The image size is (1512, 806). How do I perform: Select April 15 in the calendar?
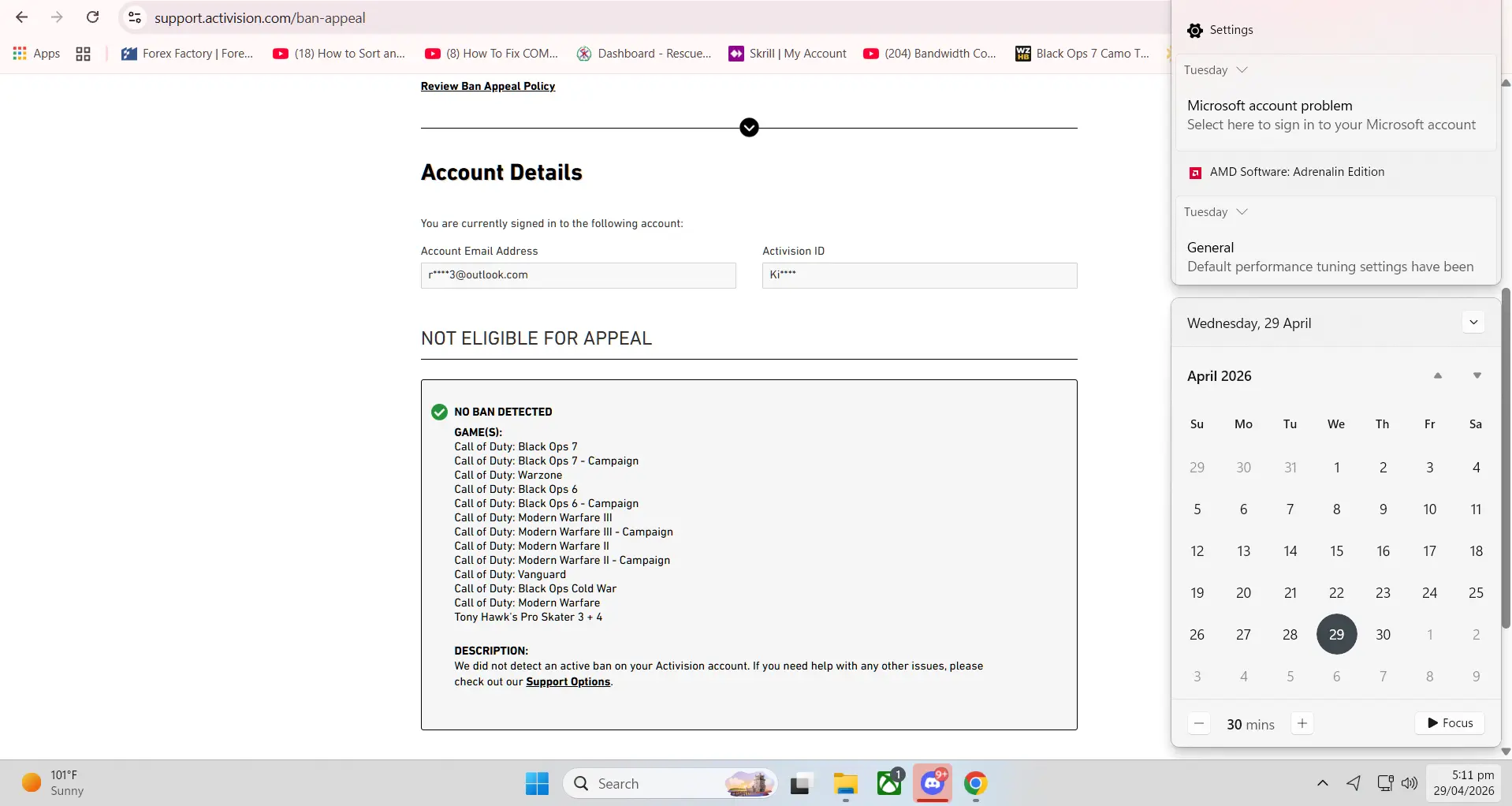click(1337, 550)
